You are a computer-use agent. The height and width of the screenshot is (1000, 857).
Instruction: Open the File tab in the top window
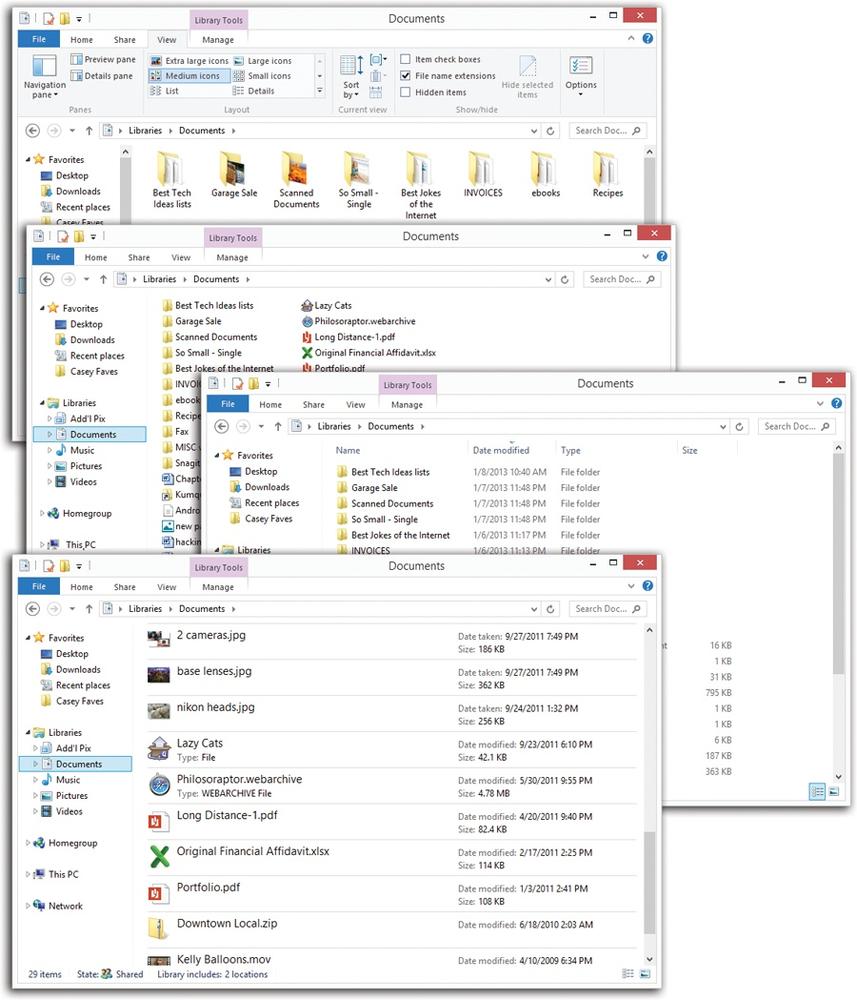[39, 40]
